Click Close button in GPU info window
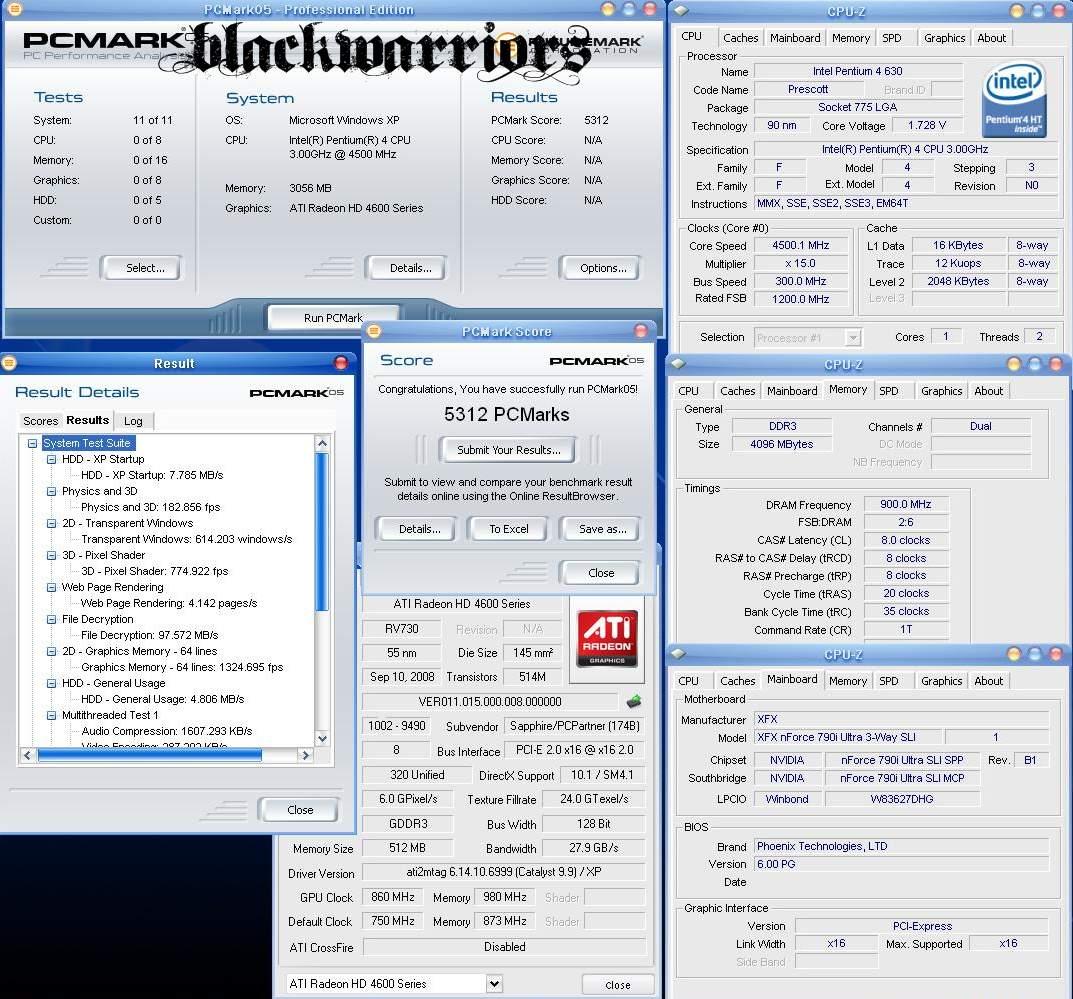This screenshot has height=999, width=1073. [618, 985]
